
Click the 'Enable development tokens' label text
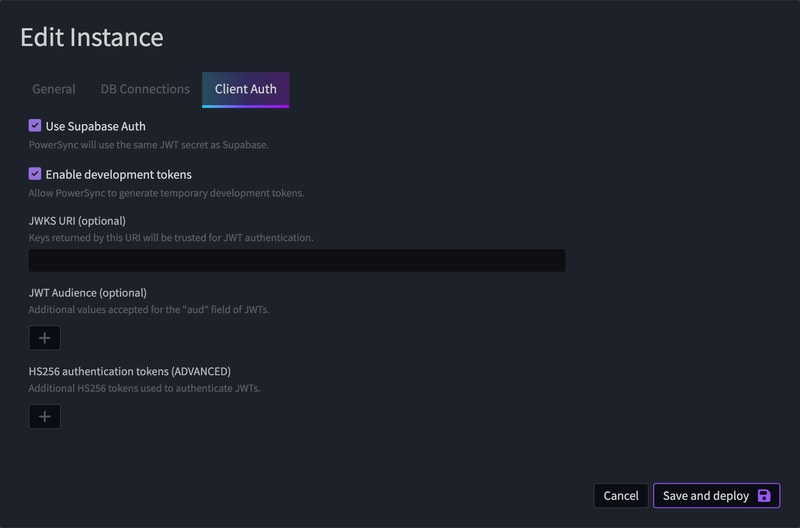pos(118,174)
